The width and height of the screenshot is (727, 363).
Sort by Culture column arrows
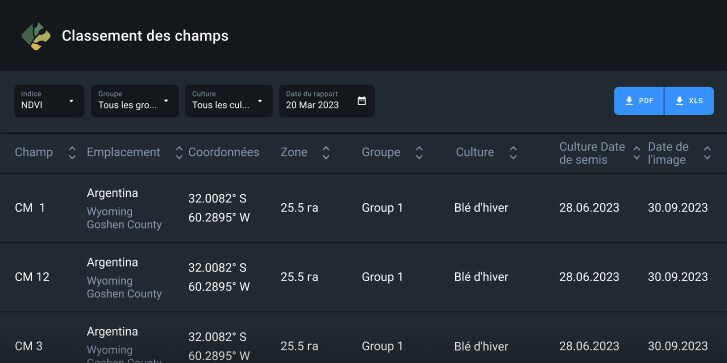513,153
